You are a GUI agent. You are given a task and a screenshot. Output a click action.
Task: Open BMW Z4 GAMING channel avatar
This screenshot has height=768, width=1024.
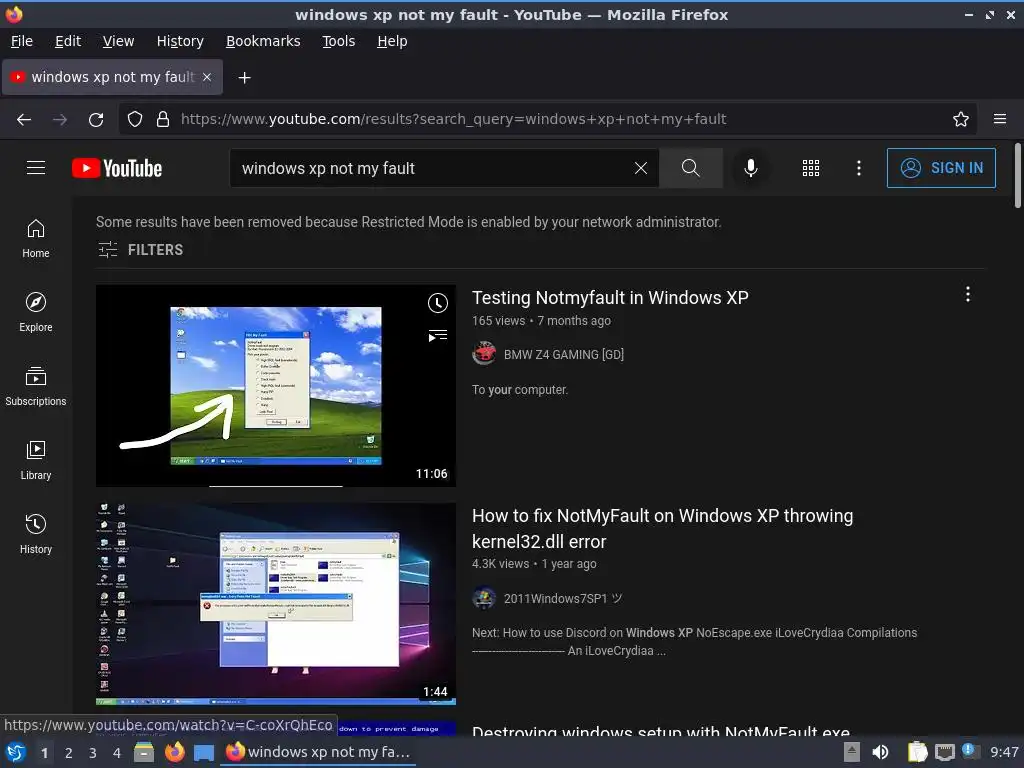coord(484,354)
